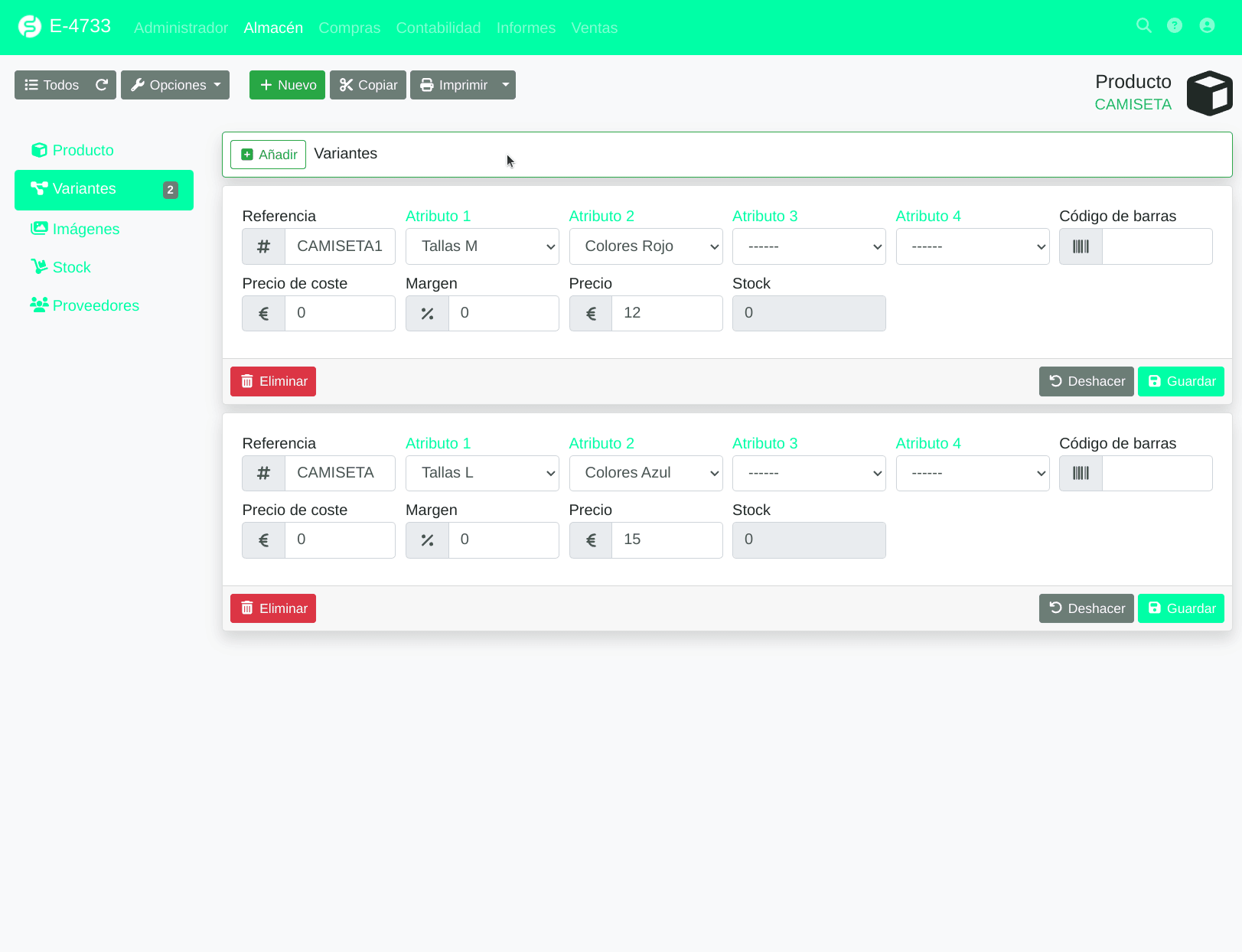The width and height of the screenshot is (1242, 952).
Task: Focus the CAMISETA1 reference field
Action: coord(340,246)
